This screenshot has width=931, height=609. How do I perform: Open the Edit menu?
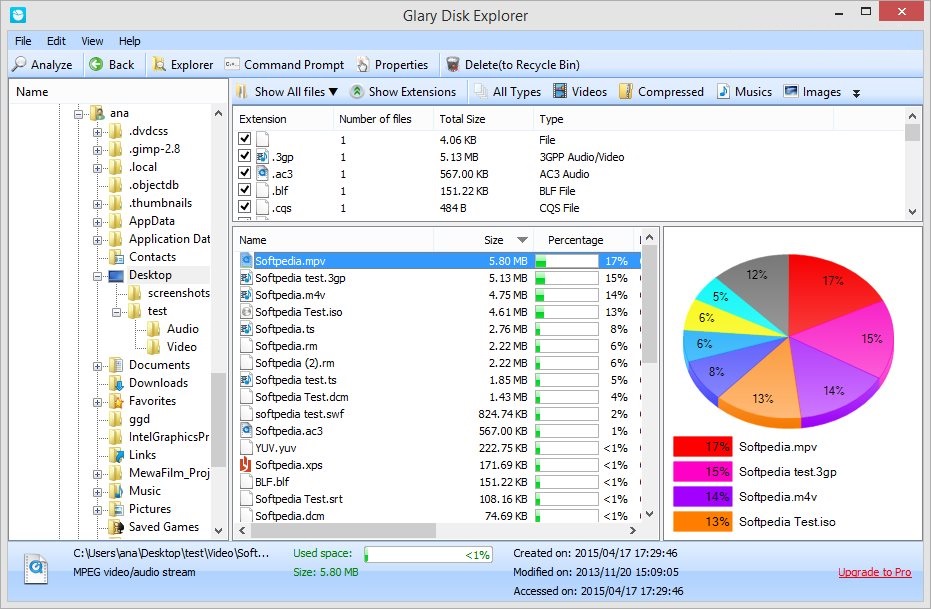coord(56,41)
